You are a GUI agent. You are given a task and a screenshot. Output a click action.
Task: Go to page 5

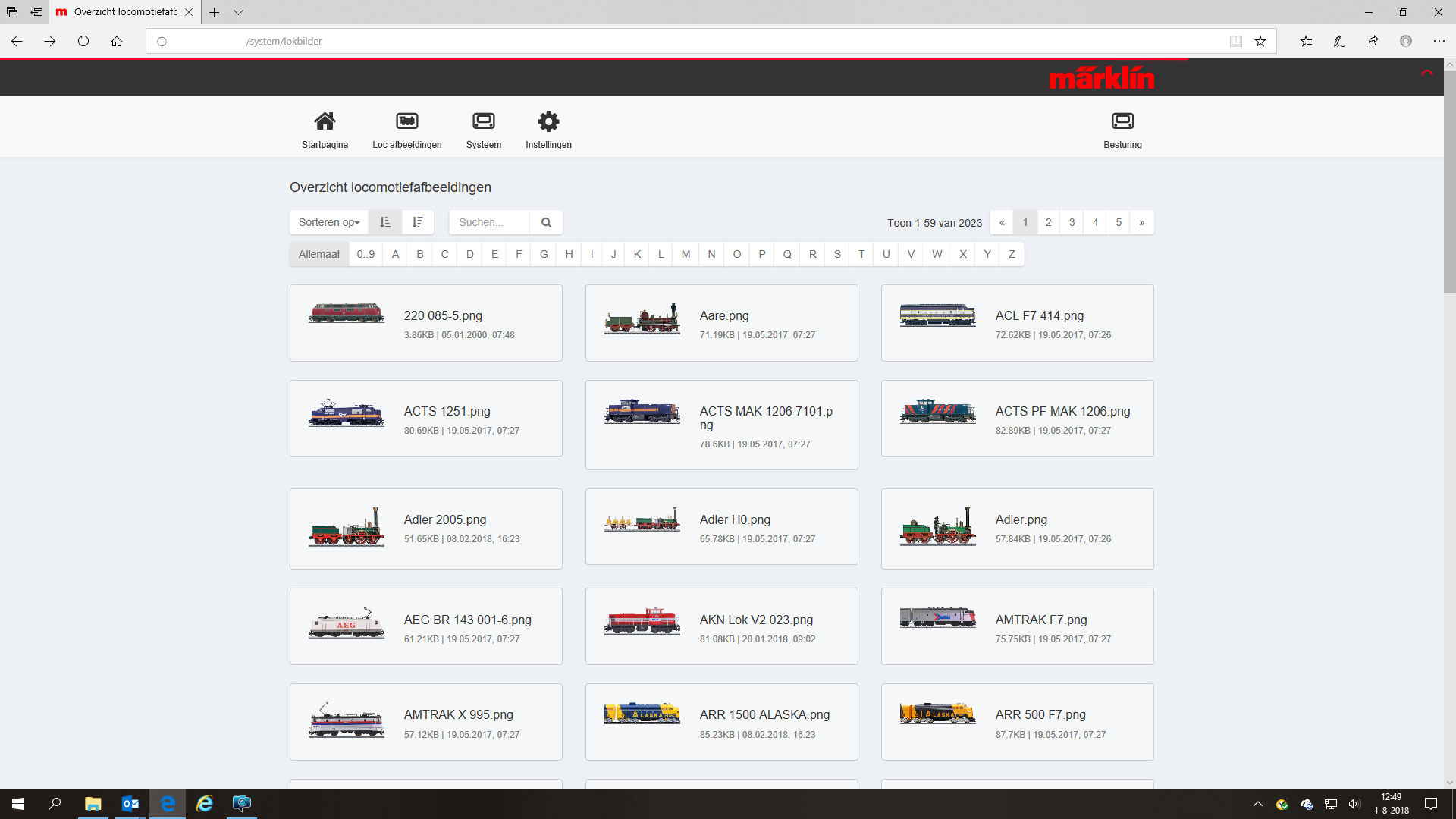(1119, 222)
